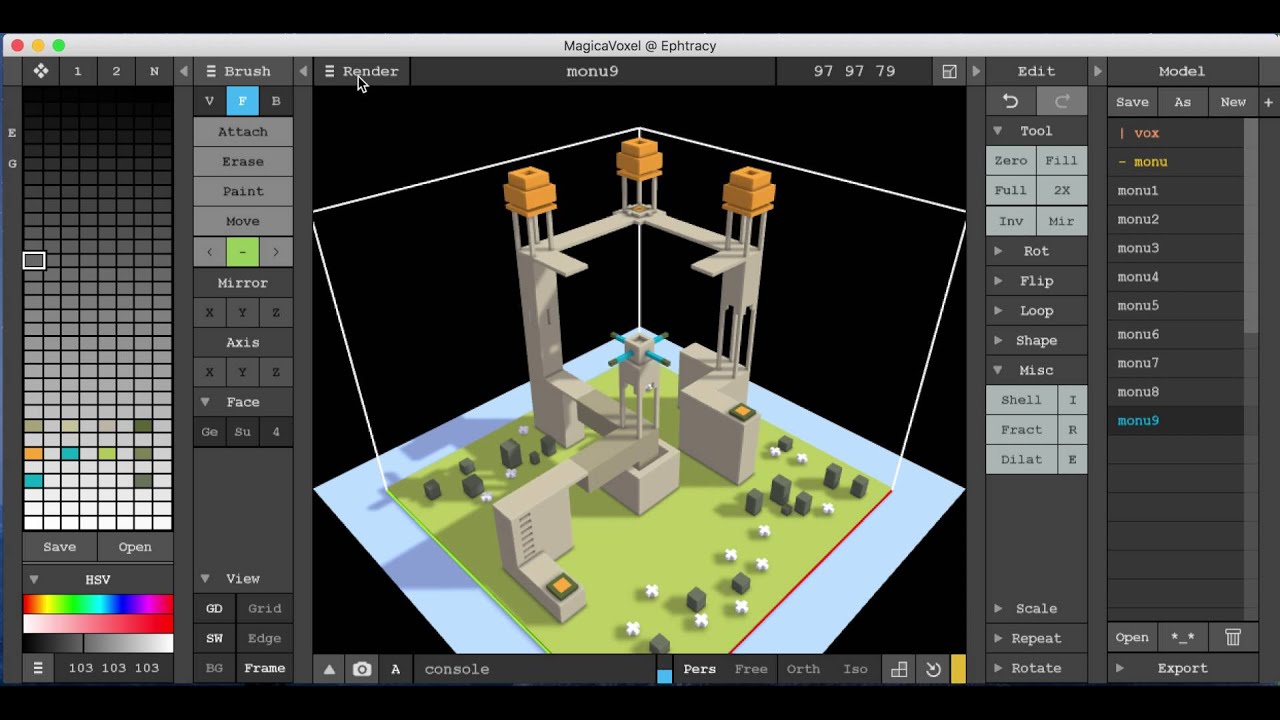This screenshot has width=1280, height=720.
Task: Collapse the Brush panel arrow
Action: click(303, 71)
